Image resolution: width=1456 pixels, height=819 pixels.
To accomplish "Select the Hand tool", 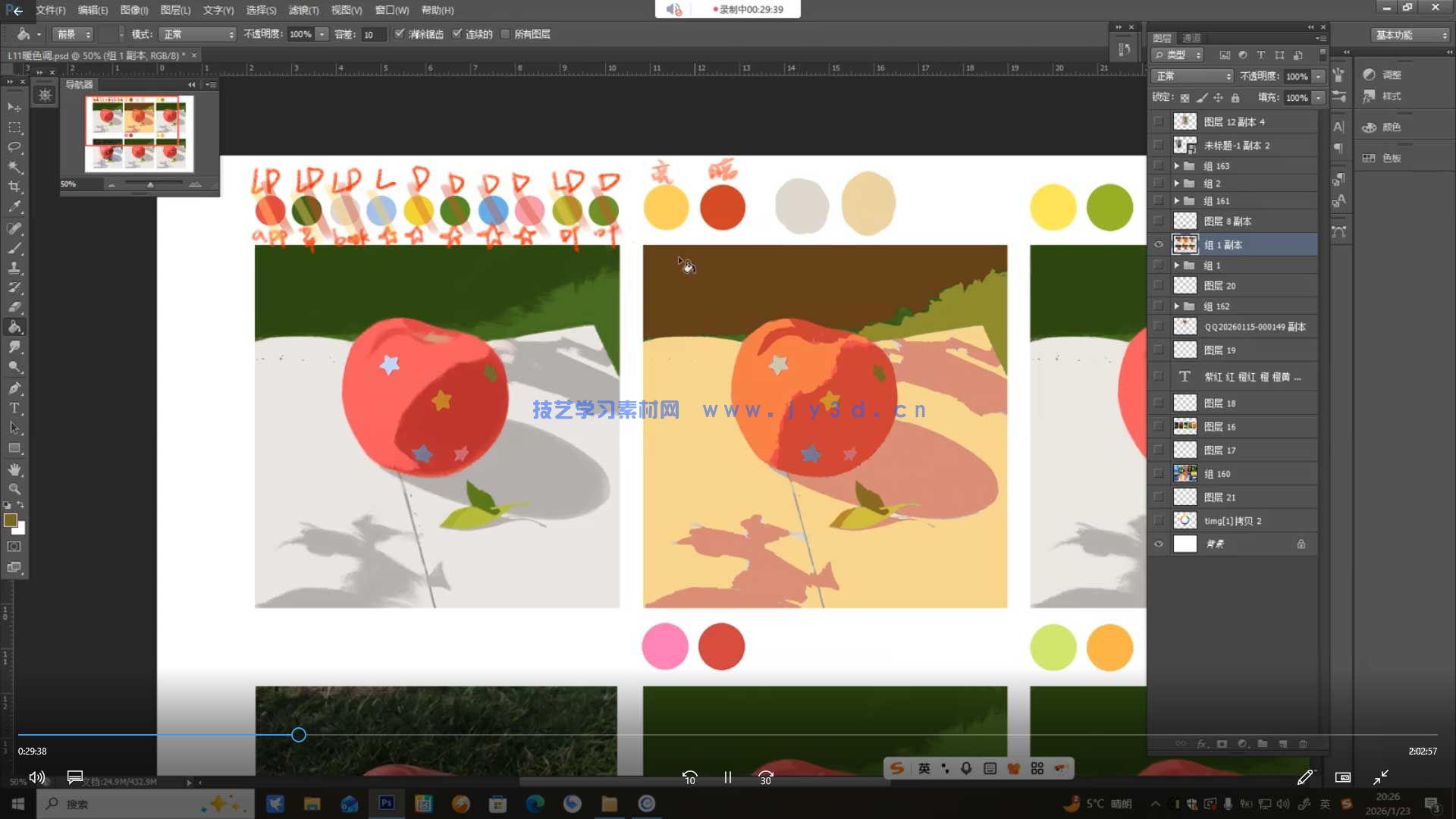I will 14,469.
